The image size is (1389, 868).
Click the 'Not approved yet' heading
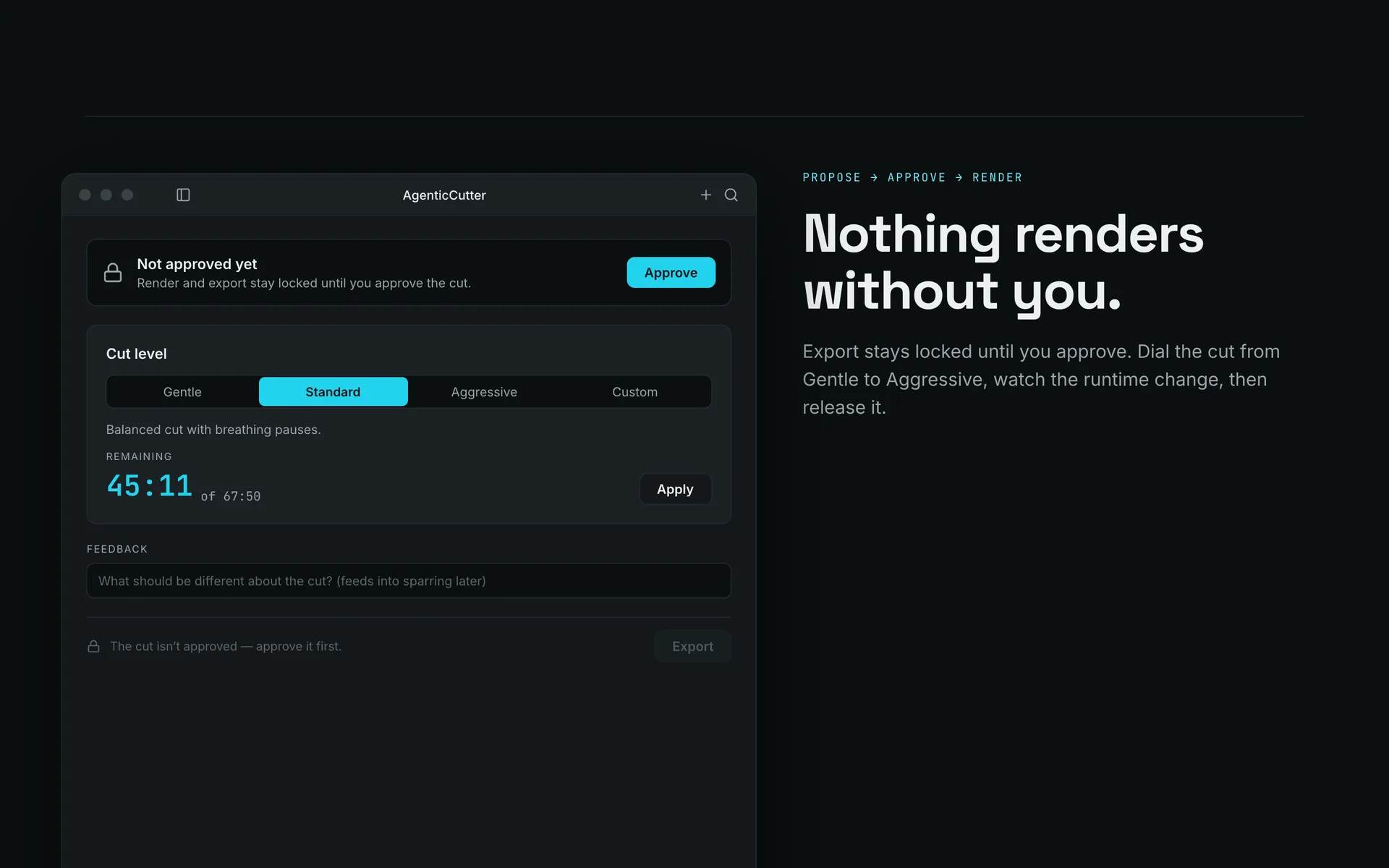point(197,264)
